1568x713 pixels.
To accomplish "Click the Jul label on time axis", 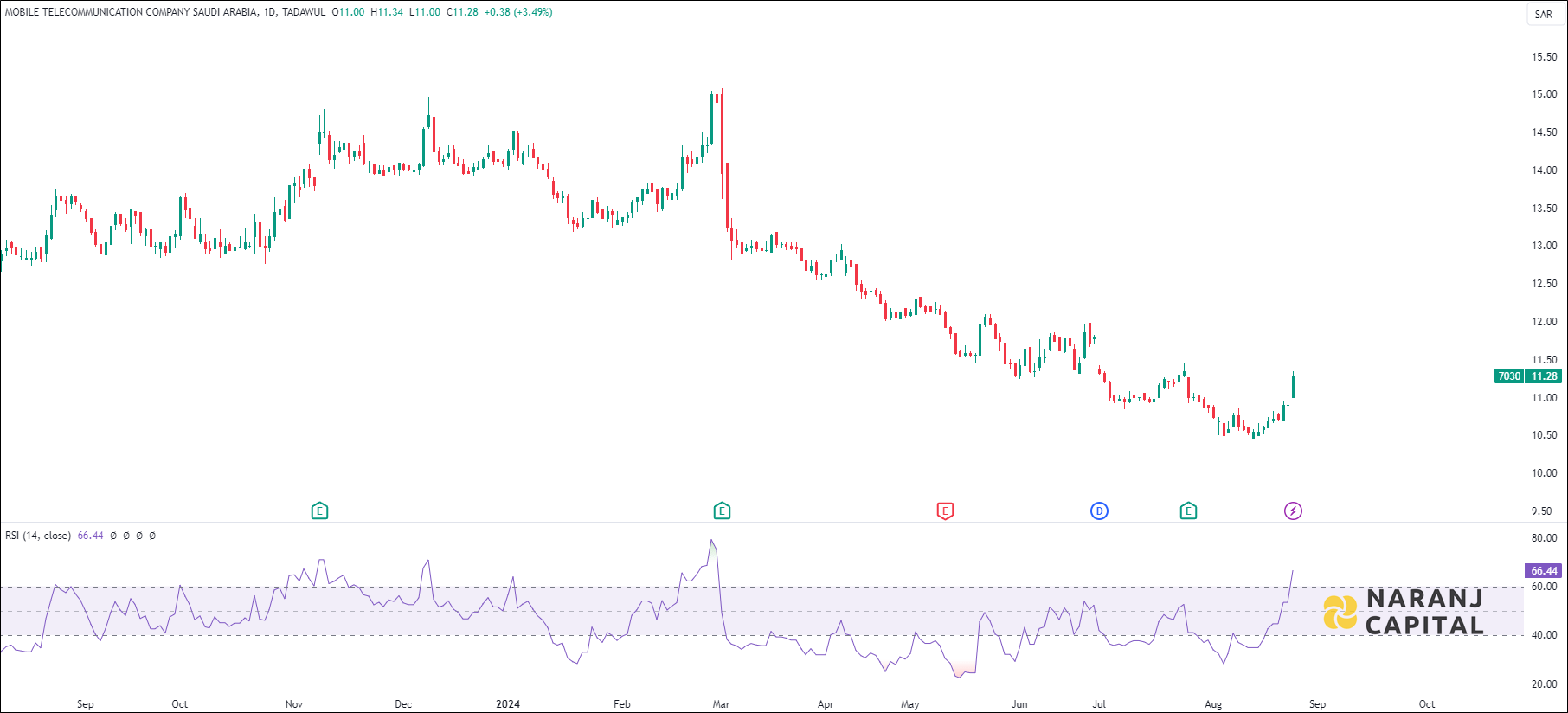I will [1099, 704].
